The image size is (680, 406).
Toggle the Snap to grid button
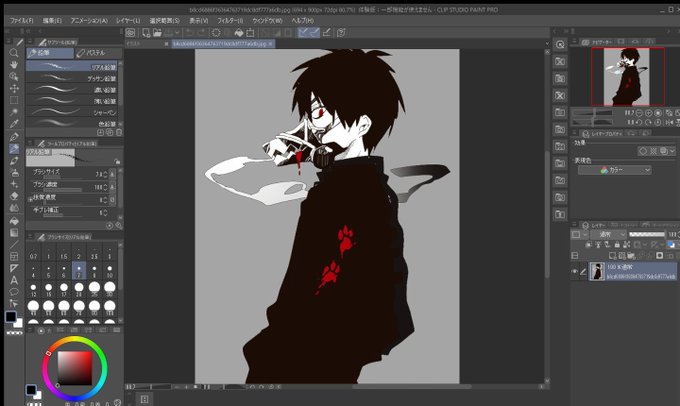(x=327, y=33)
